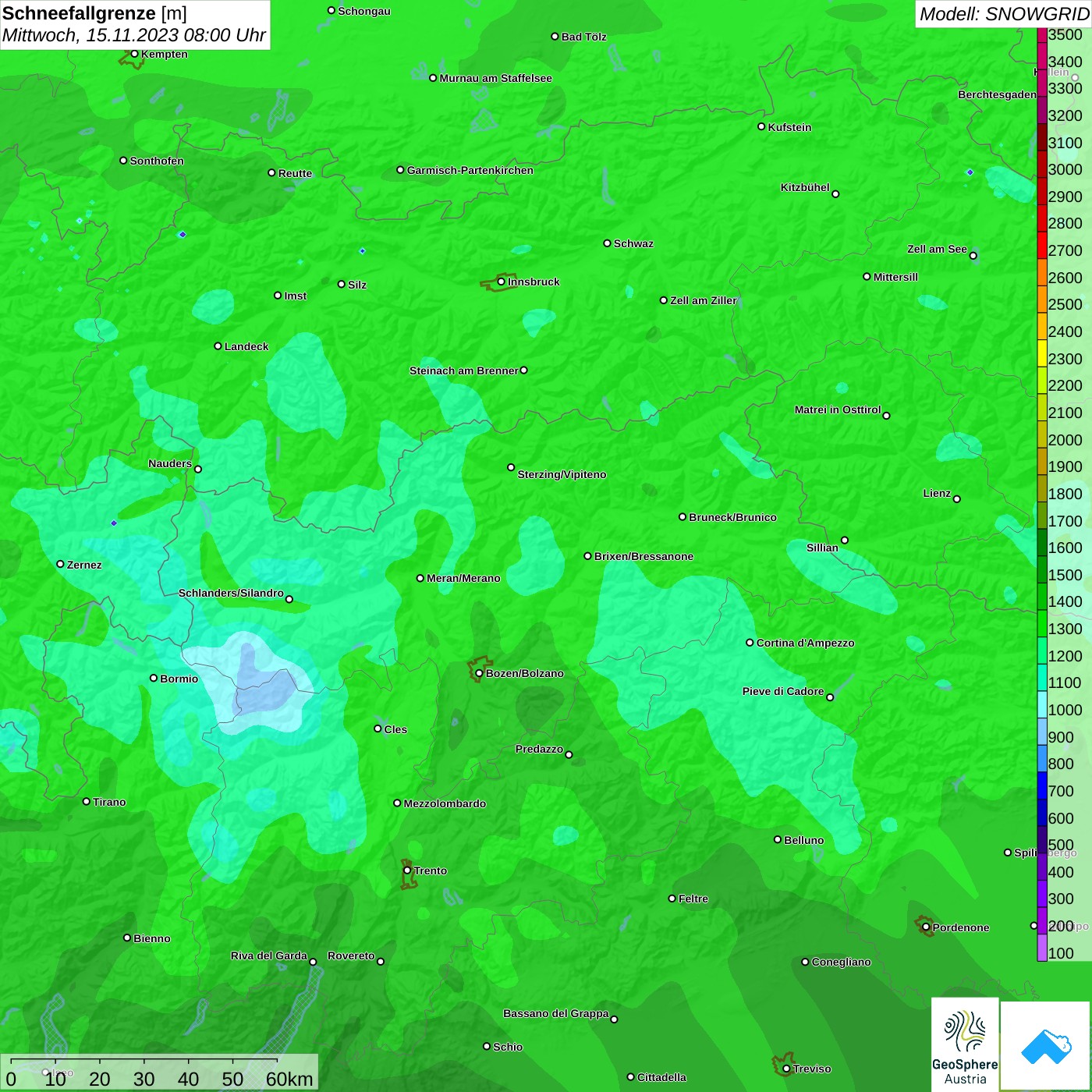Viewport: 1092px width, 1092px height.
Task: Select the Kitzbühel marker circle
Action: [835, 193]
